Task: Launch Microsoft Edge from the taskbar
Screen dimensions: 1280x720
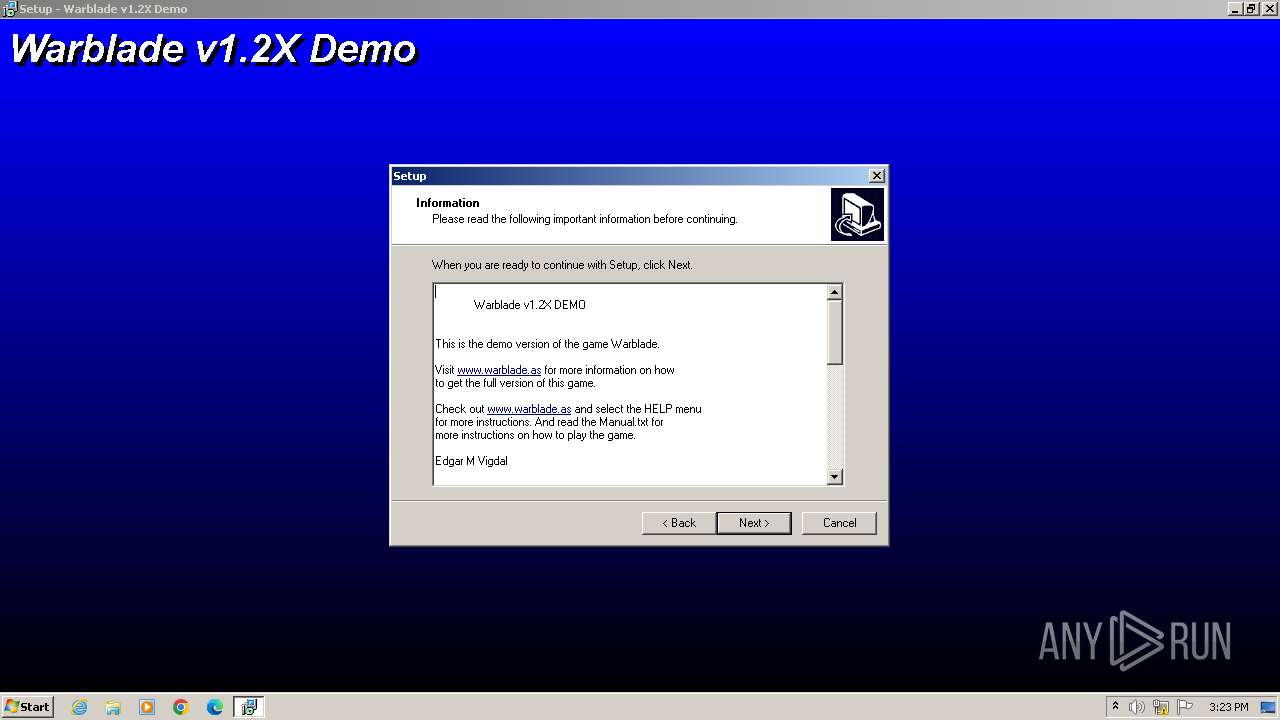Action: point(215,707)
